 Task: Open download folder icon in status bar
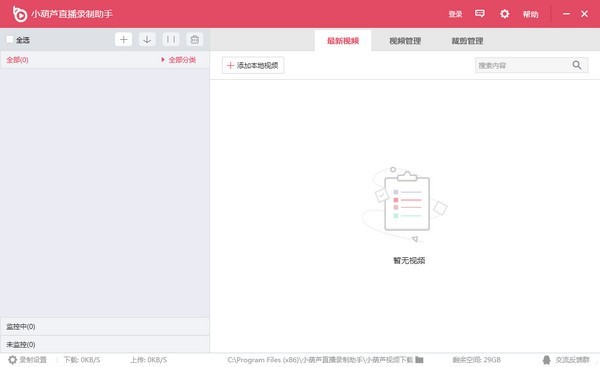(419, 360)
